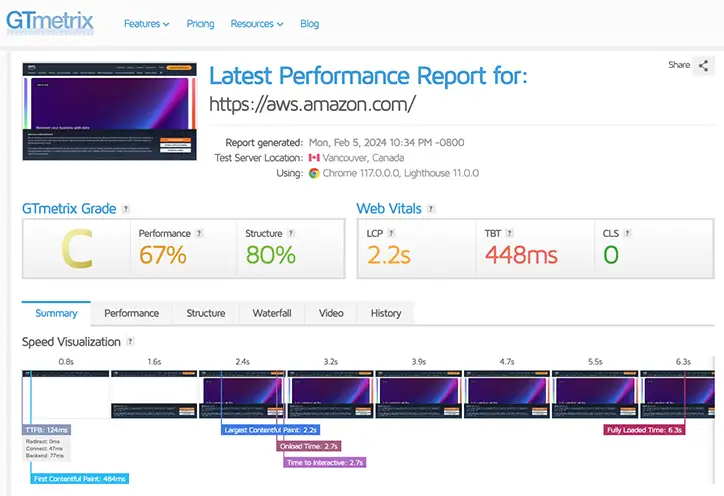Open help icon next to GTmetrix Grade
This screenshot has height=496, width=724.
point(126,209)
